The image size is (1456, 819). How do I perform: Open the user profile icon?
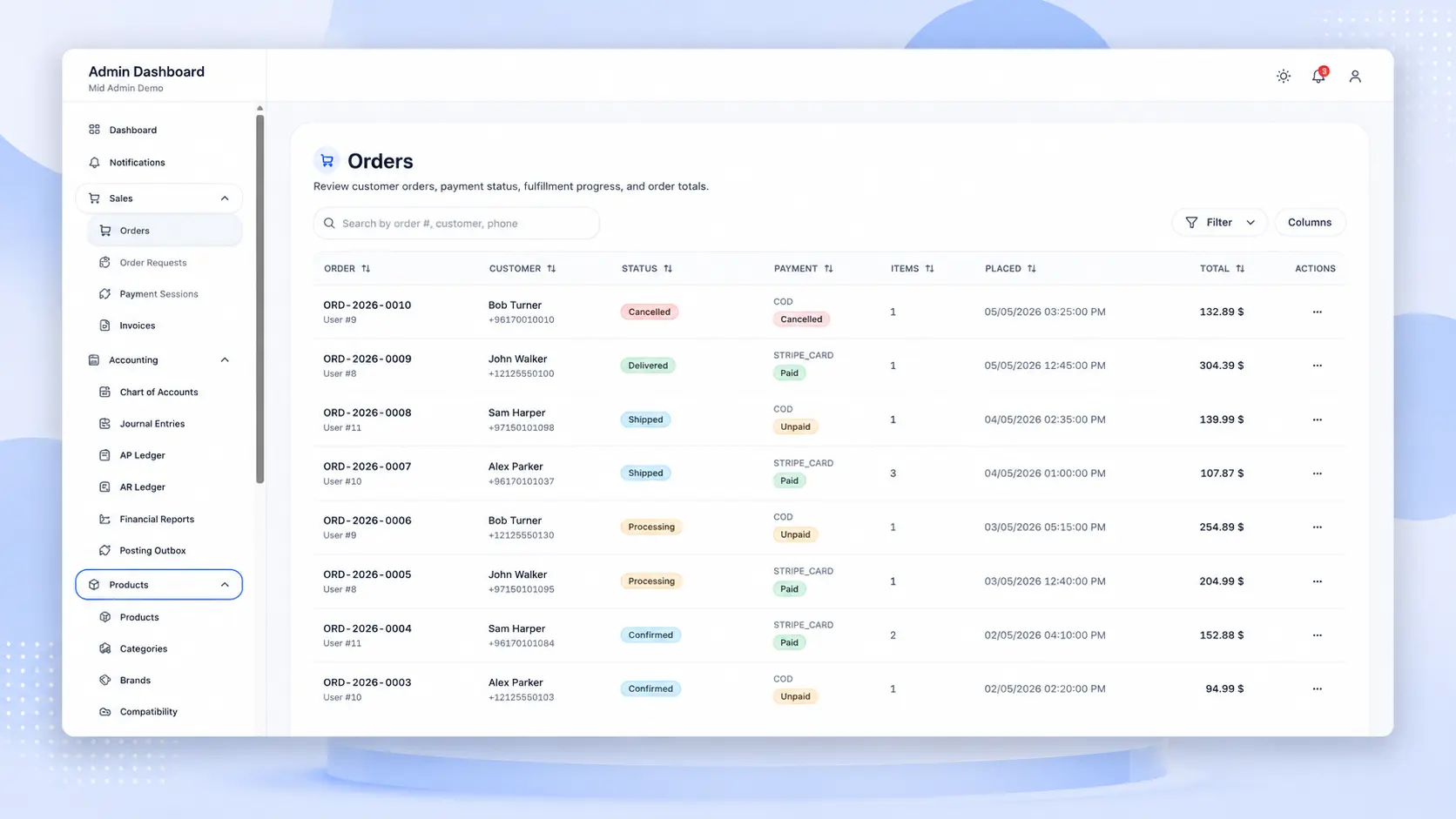coord(1355,77)
